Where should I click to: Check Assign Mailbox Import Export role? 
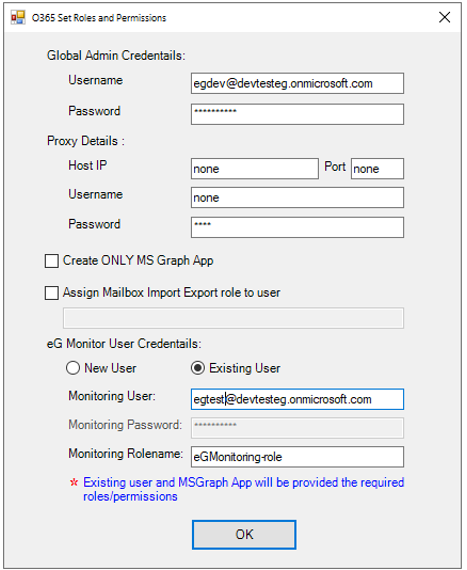(52, 293)
